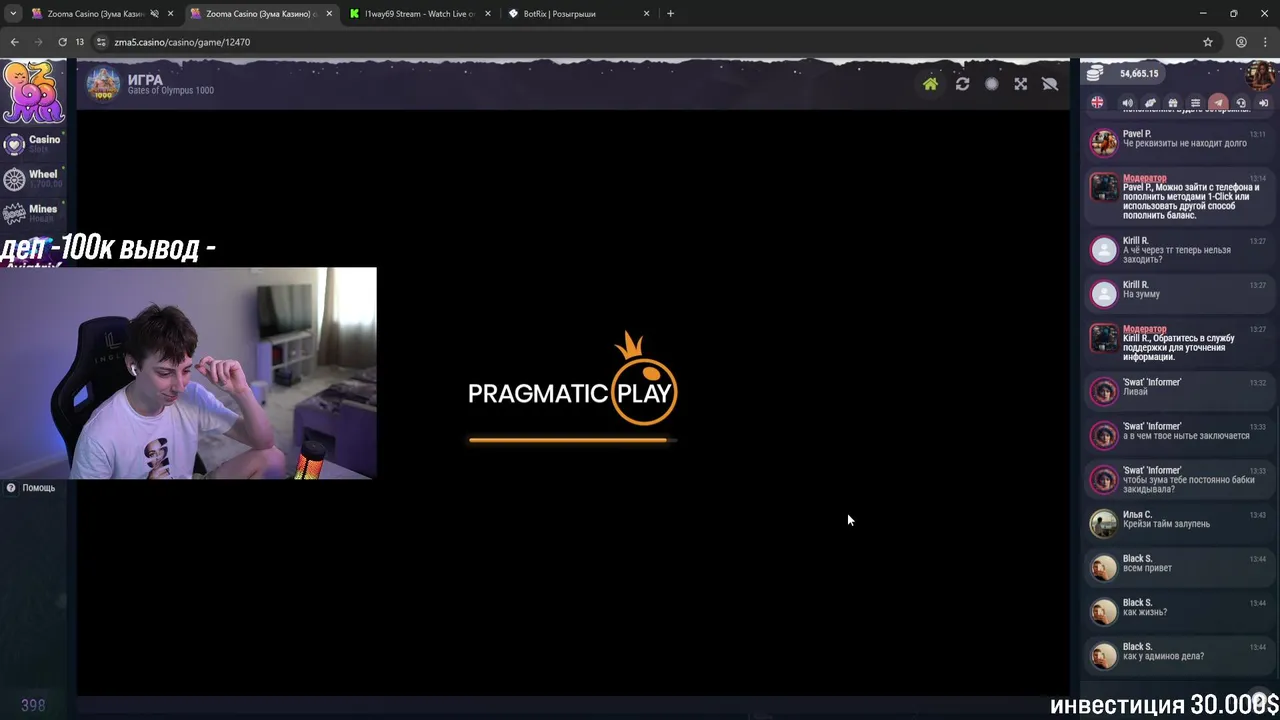Close the l1way69 Stream tab
Image resolution: width=1280 pixels, height=720 pixels.
coord(488,14)
